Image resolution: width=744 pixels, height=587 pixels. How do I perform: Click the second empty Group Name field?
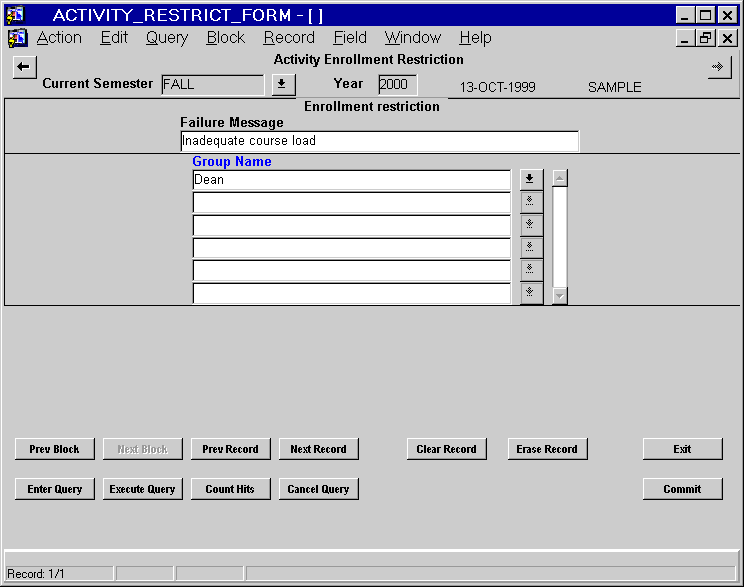pyautogui.click(x=352, y=203)
